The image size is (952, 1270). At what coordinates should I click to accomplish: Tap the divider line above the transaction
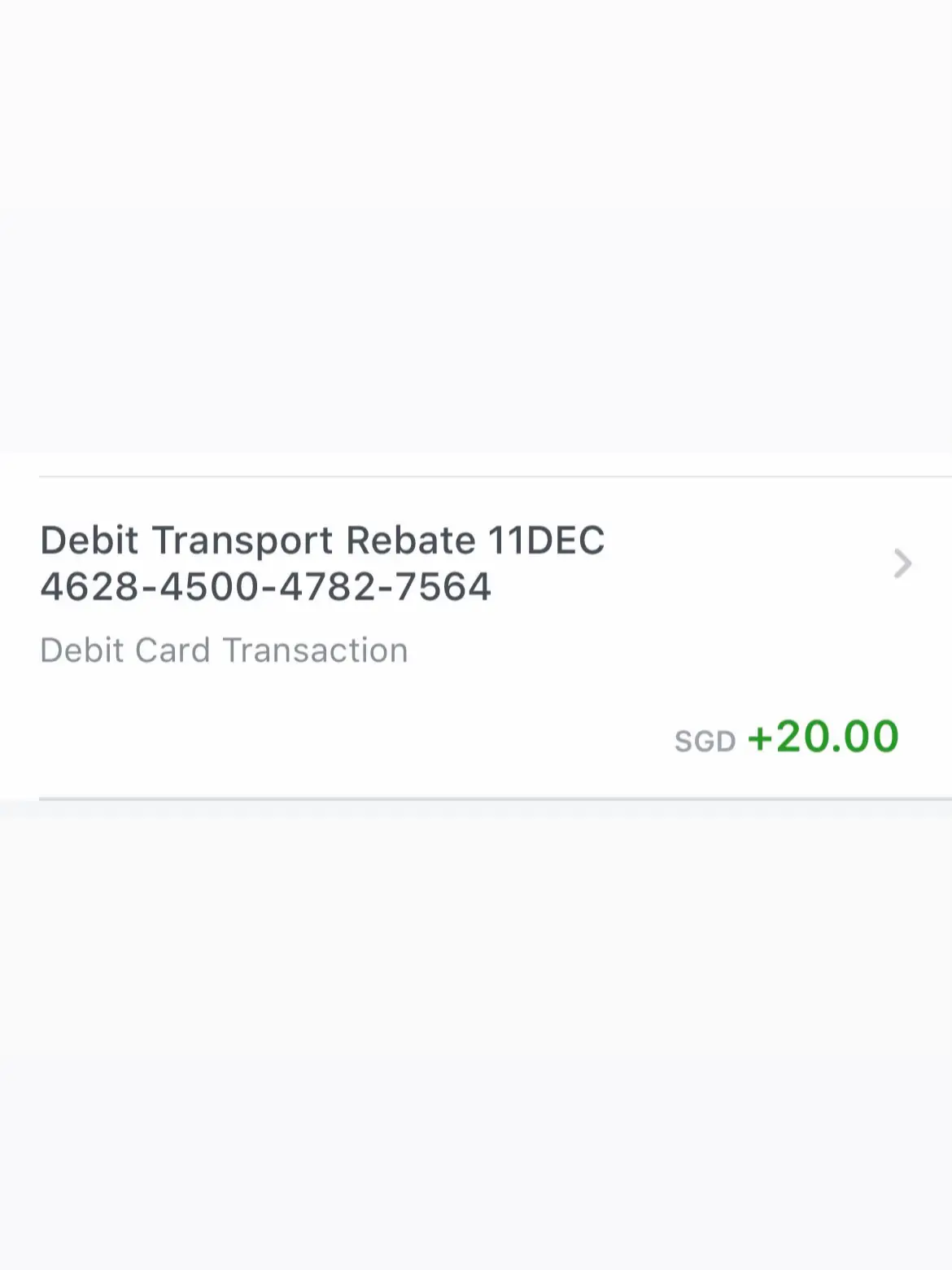point(476,475)
